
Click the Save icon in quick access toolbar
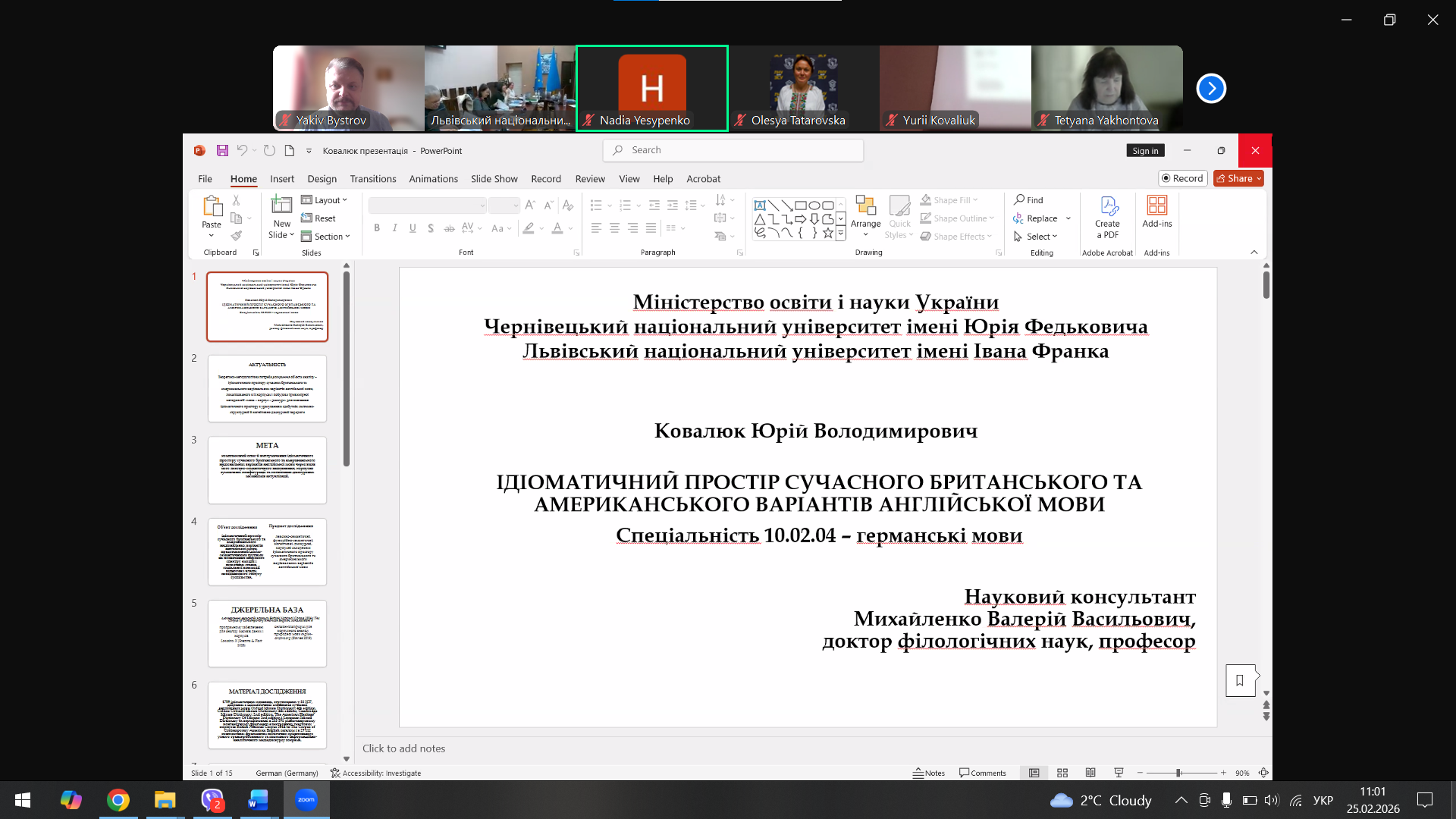[x=222, y=151]
